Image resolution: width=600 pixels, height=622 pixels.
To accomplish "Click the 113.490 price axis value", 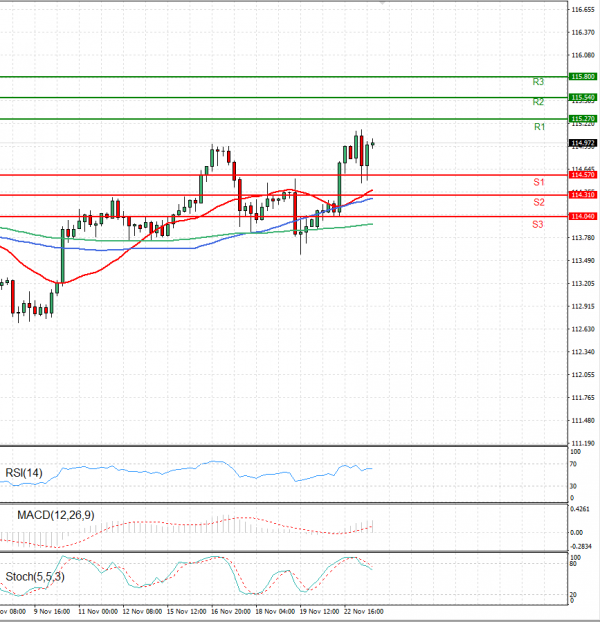I will pos(583,261).
